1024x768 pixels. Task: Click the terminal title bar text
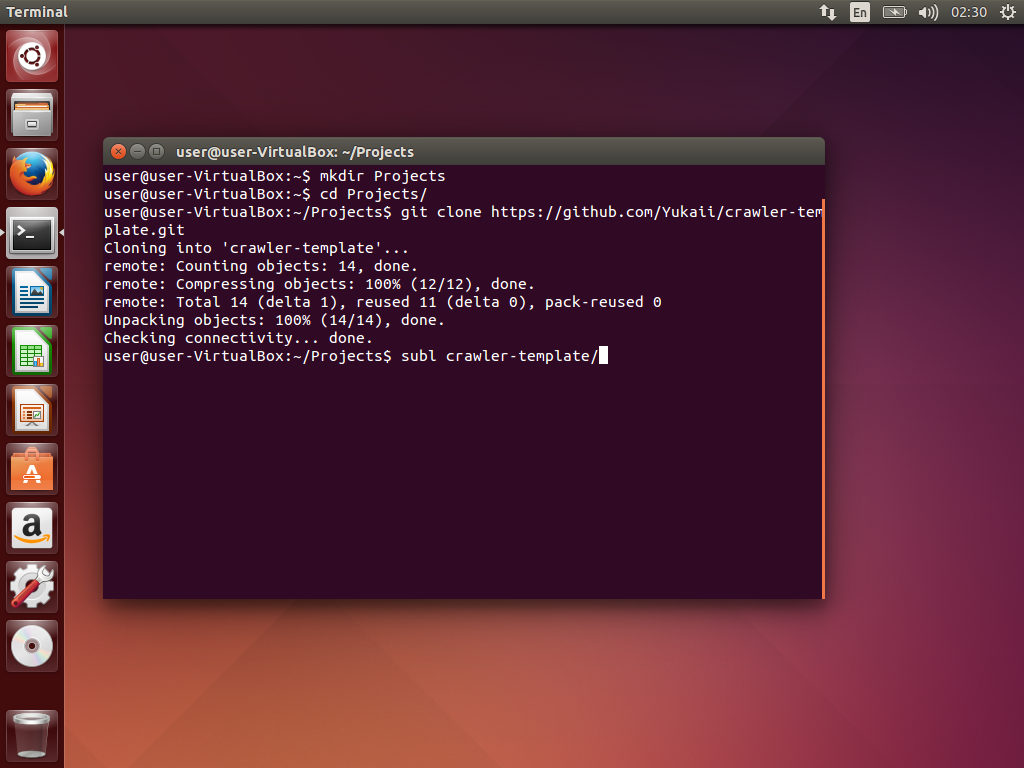tap(295, 152)
